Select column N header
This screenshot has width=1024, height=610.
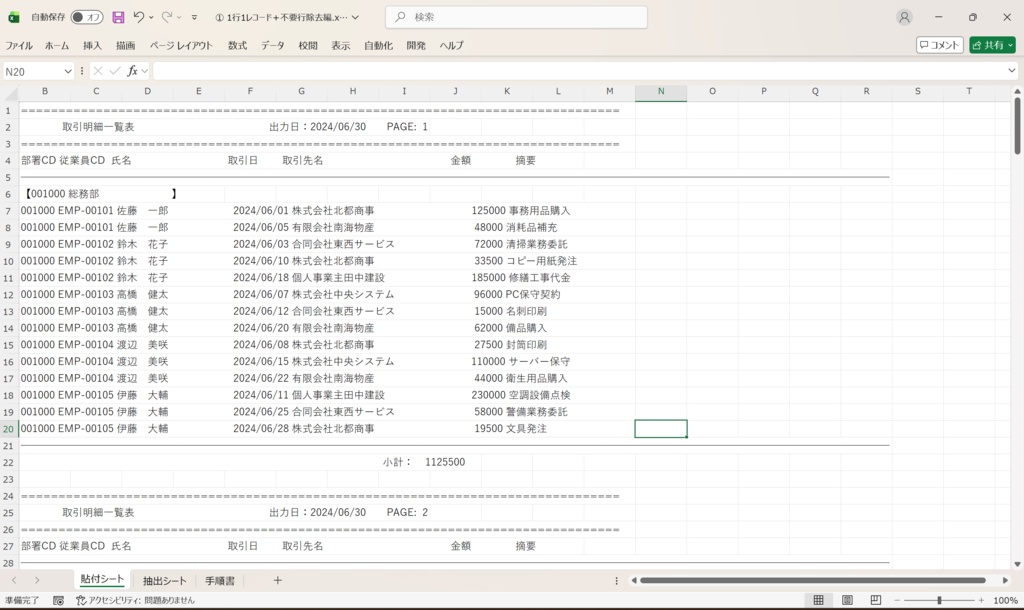click(661, 91)
